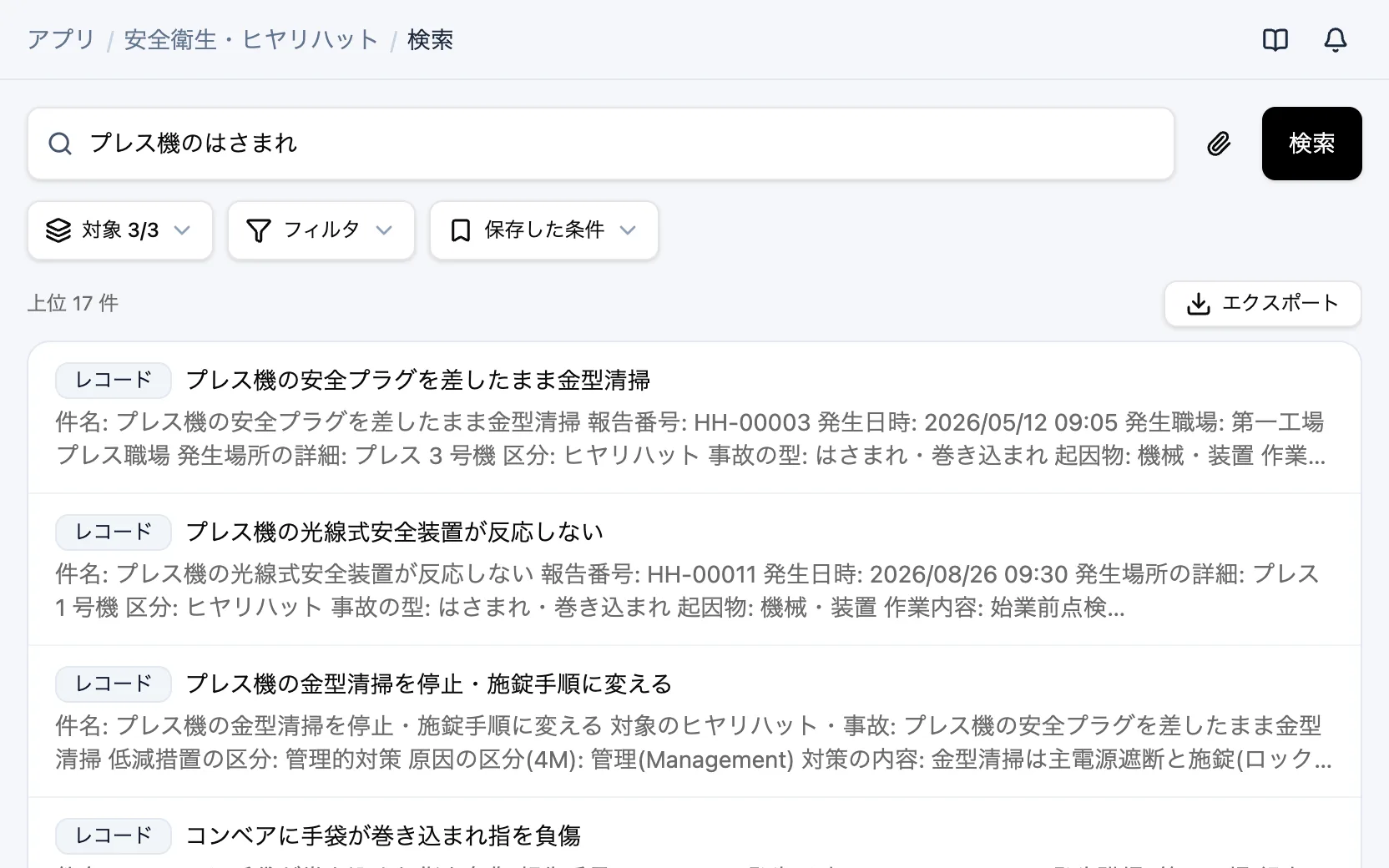Viewport: 1389px width, 868px height.
Task: Click the paperclip attach icon
Action: tap(1219, 144)
